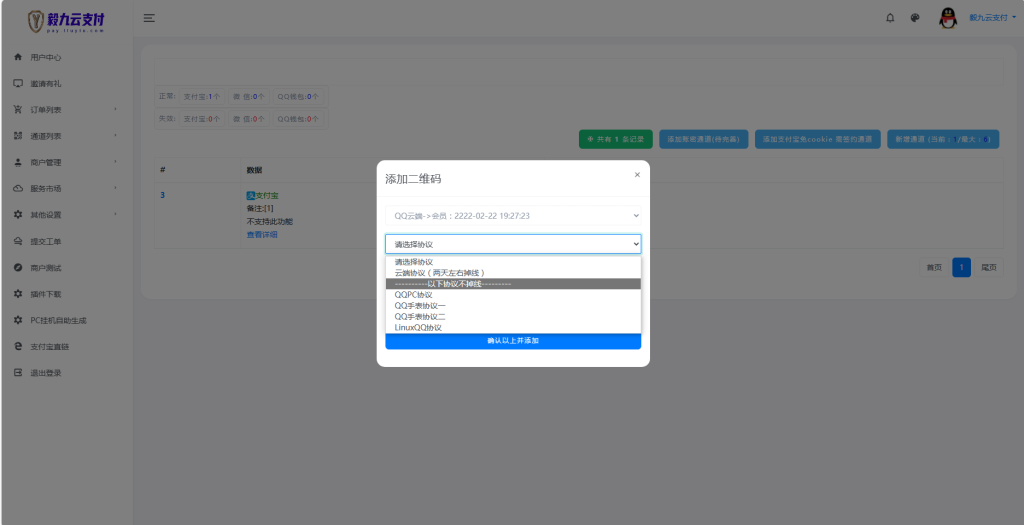Click the 正常 row QQ钱包:0个 badge
This screenshot has height=525, width=1024.
(x=298, y=97)
